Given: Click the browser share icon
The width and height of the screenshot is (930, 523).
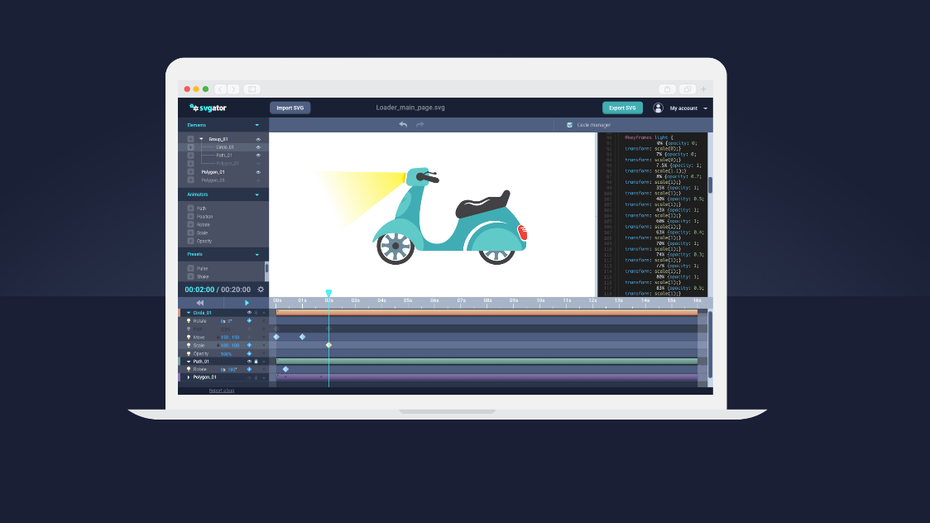Looking at the screenshot, I should coord(667,89).
